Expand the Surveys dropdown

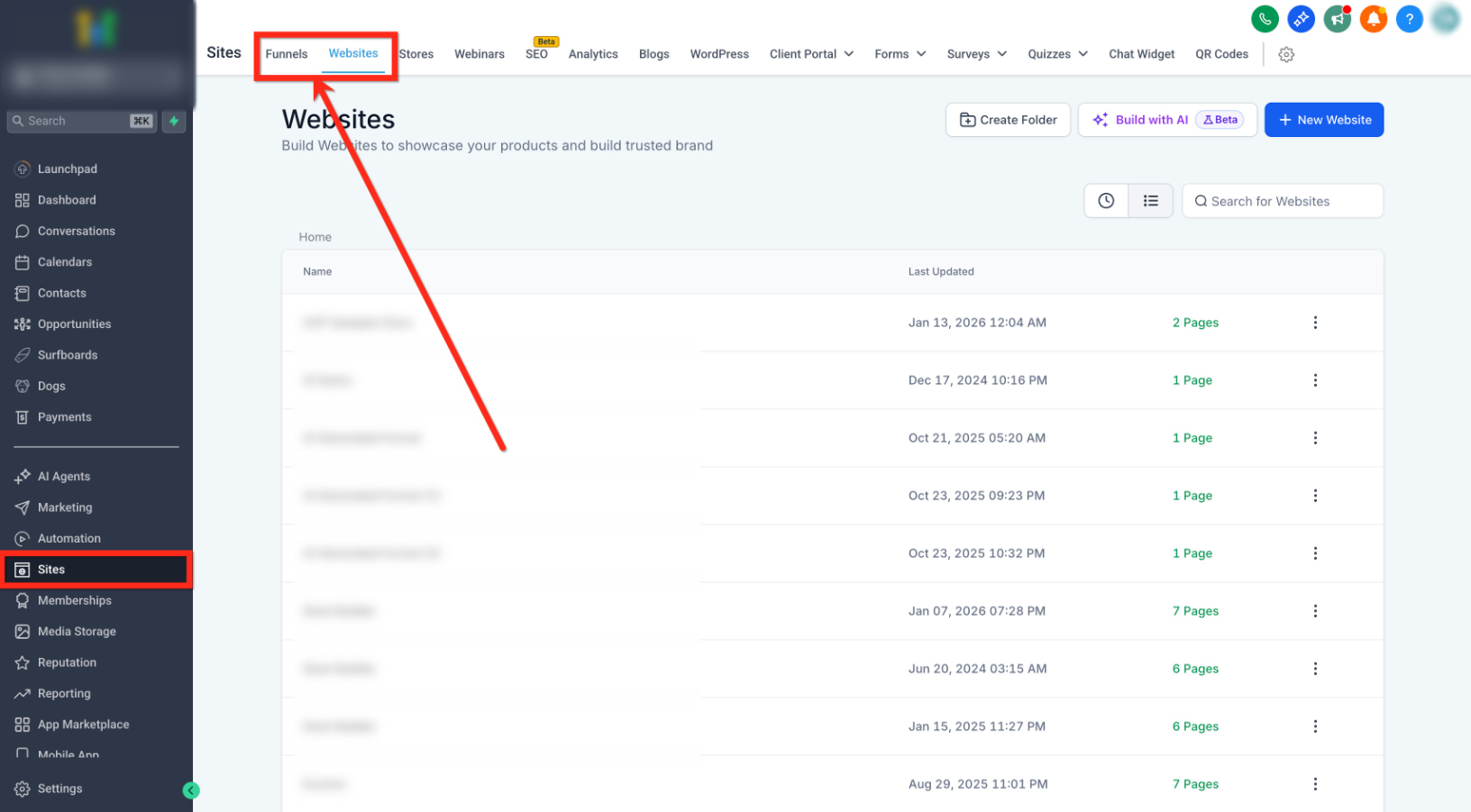pos(977,54)
